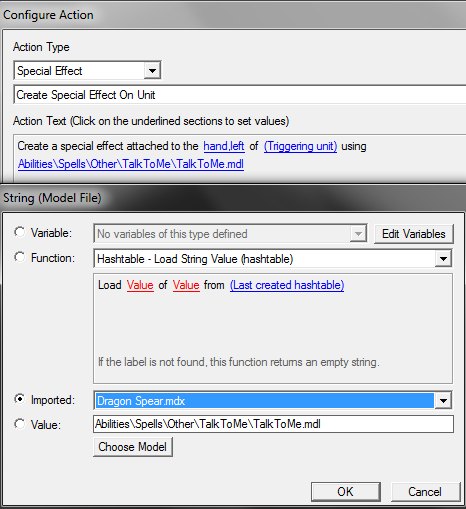Click the Edit Variables button
Screen dimensions: 466x509
click(x=413, y=234)
